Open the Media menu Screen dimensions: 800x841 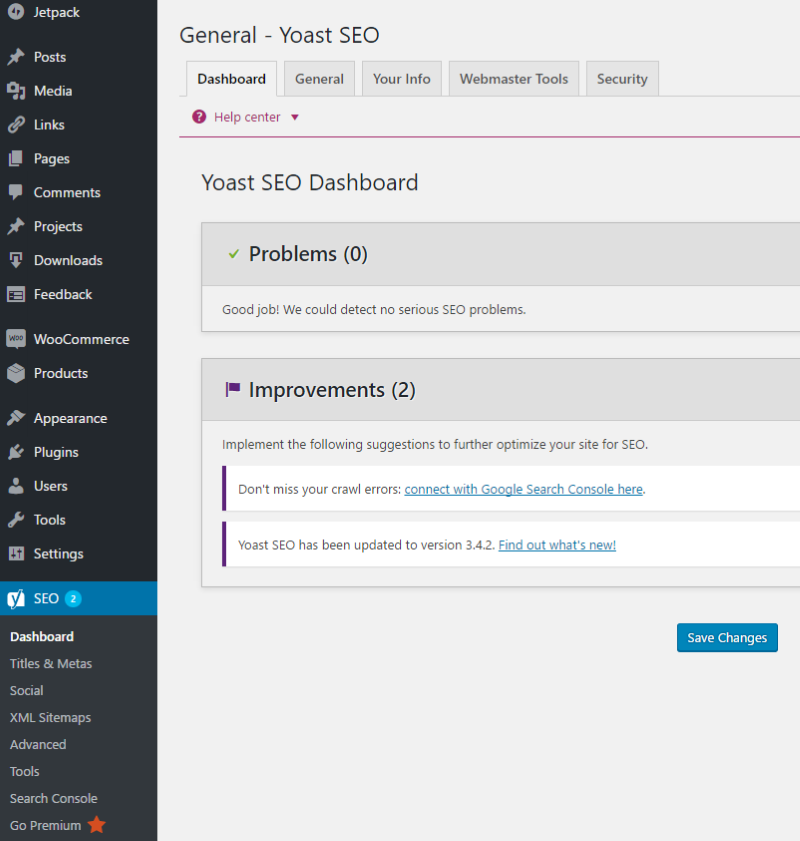pos(53,91)
